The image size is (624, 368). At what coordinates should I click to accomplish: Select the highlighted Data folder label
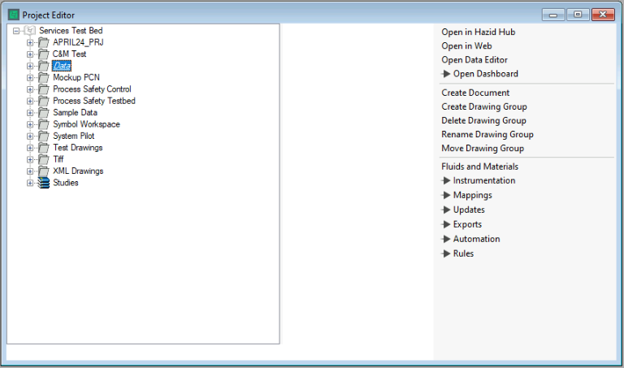(x=62, y=66)
